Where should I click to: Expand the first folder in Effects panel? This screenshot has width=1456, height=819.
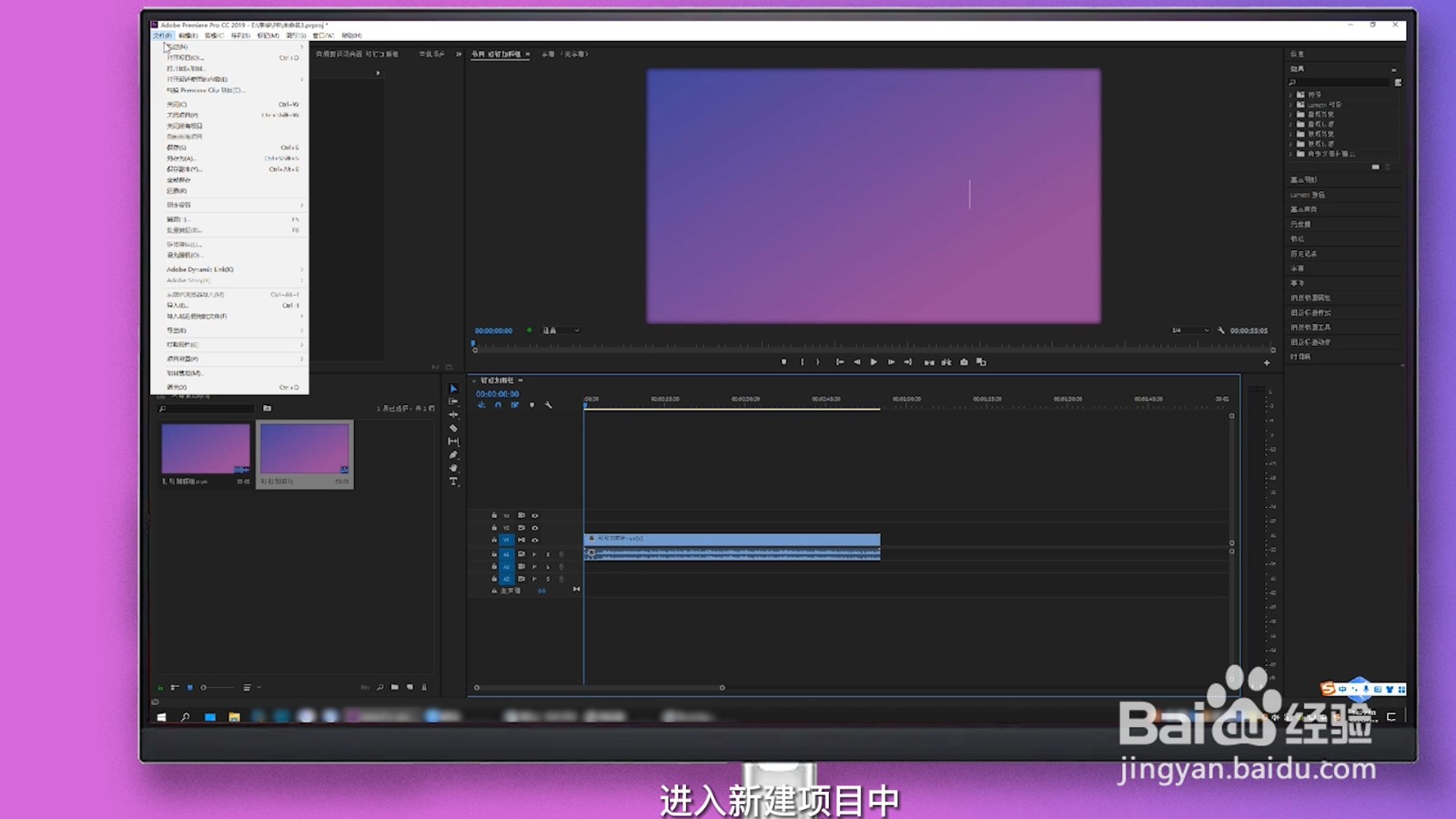coord(1290,95)
